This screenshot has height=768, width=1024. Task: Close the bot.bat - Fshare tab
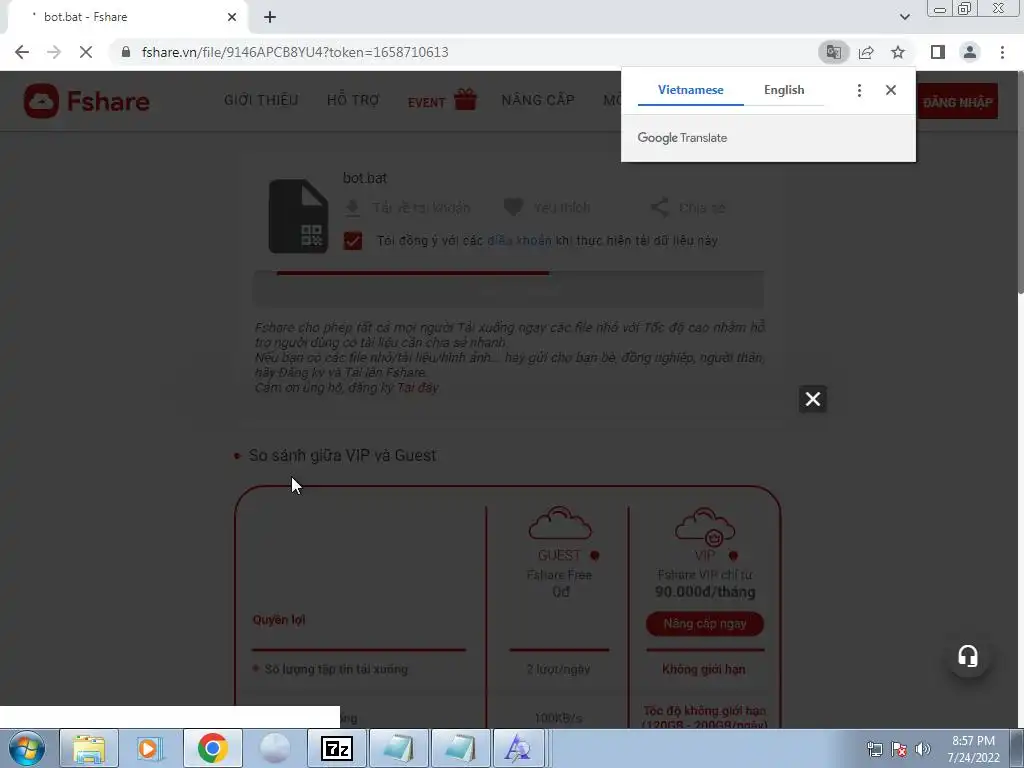coord(232,17)
